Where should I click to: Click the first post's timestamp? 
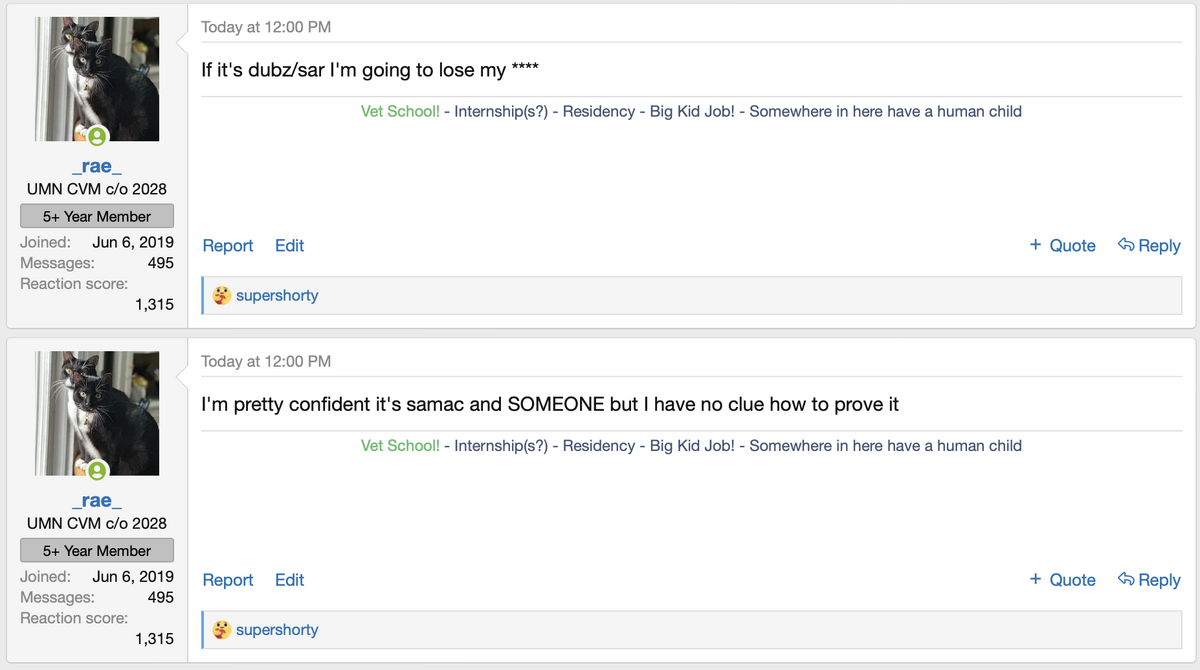266,27
